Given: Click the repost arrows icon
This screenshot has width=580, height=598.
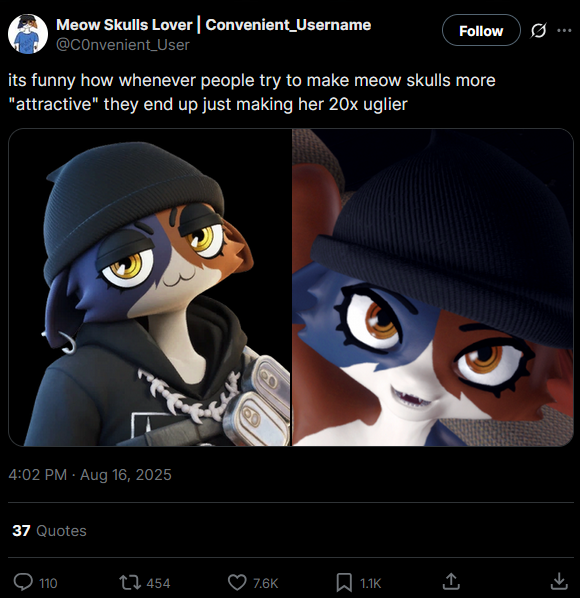Looking at the screenshot, I should click(x=130, y=582).
